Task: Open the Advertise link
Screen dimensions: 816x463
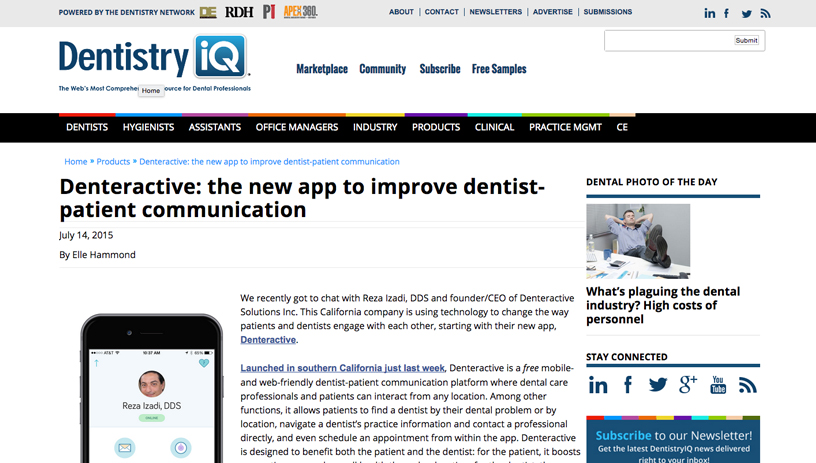Action: click(553, 11)
